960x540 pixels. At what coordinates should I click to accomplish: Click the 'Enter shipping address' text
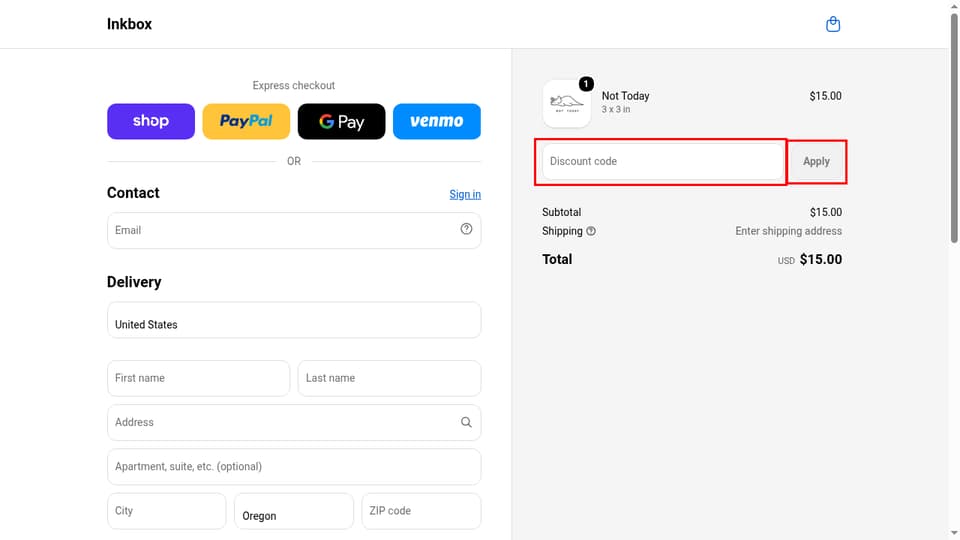click(789, 231)
